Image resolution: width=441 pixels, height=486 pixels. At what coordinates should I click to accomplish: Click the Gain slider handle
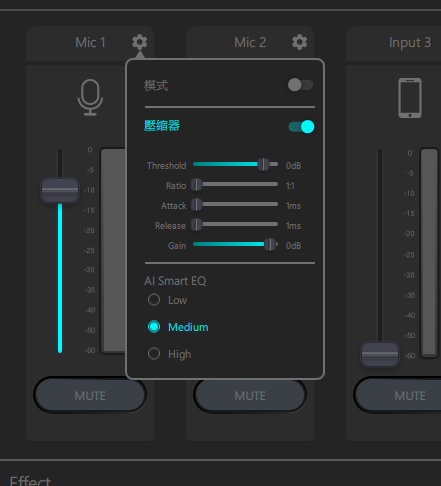pyautogui.click(x=270, y=244)
